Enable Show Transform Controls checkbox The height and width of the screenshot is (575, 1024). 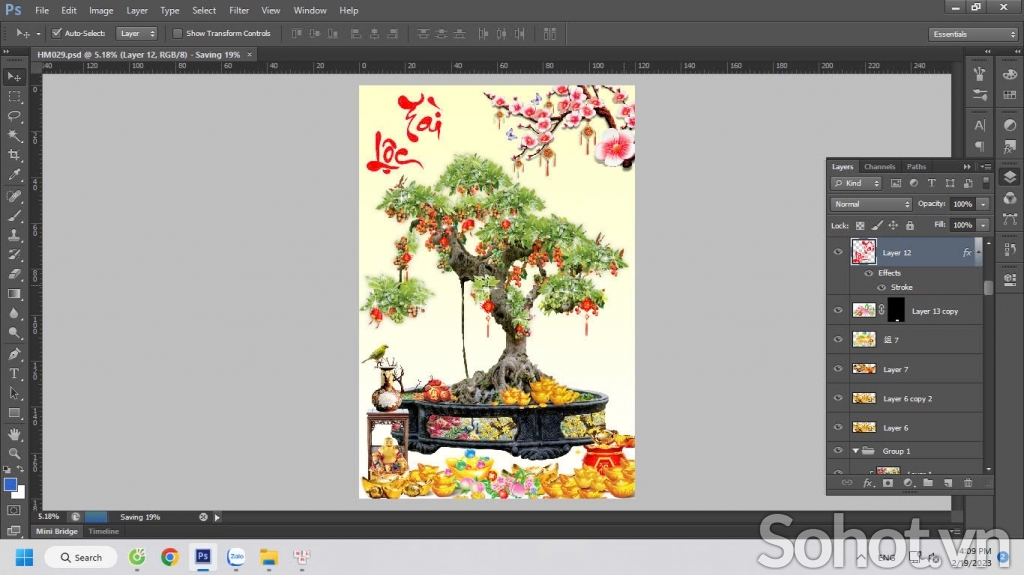(177, 33)
